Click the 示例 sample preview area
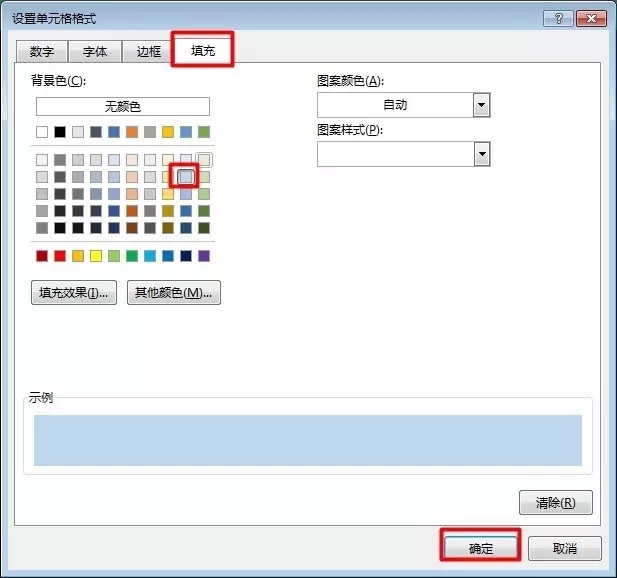The height and width of the screenshot is (578, 617). point(307,440)
